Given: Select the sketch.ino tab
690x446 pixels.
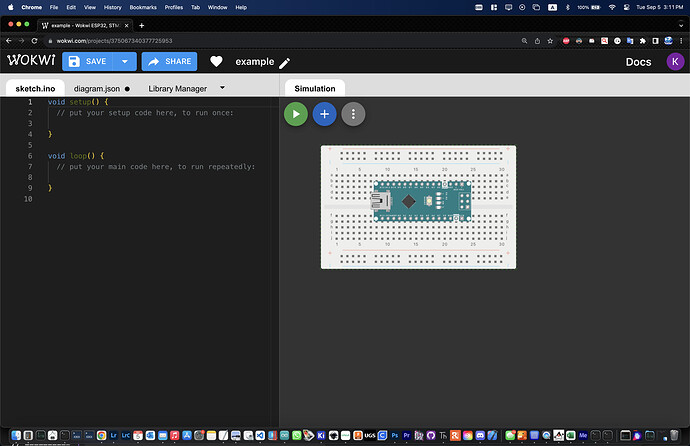Looking at the screenshot, I should click(x=34, y=89).
